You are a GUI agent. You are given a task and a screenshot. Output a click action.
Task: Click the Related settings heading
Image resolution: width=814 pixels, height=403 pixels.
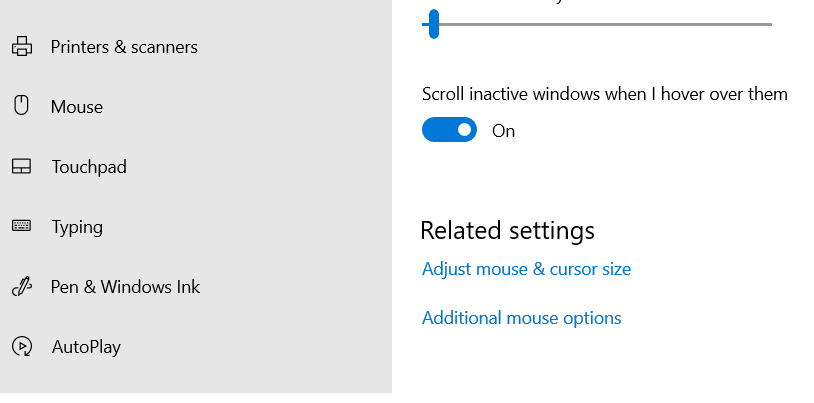pos(507,231)
